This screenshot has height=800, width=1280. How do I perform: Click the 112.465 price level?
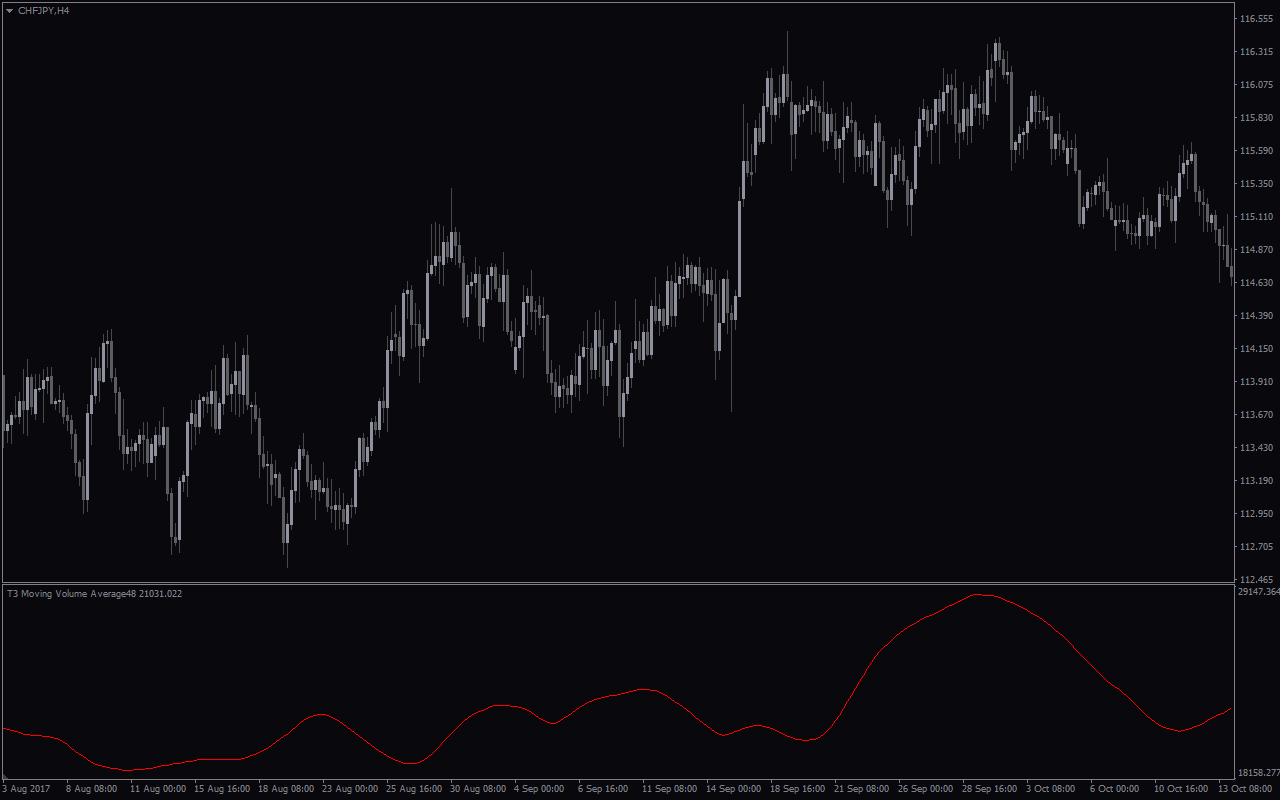click(x=1255, y=580)
